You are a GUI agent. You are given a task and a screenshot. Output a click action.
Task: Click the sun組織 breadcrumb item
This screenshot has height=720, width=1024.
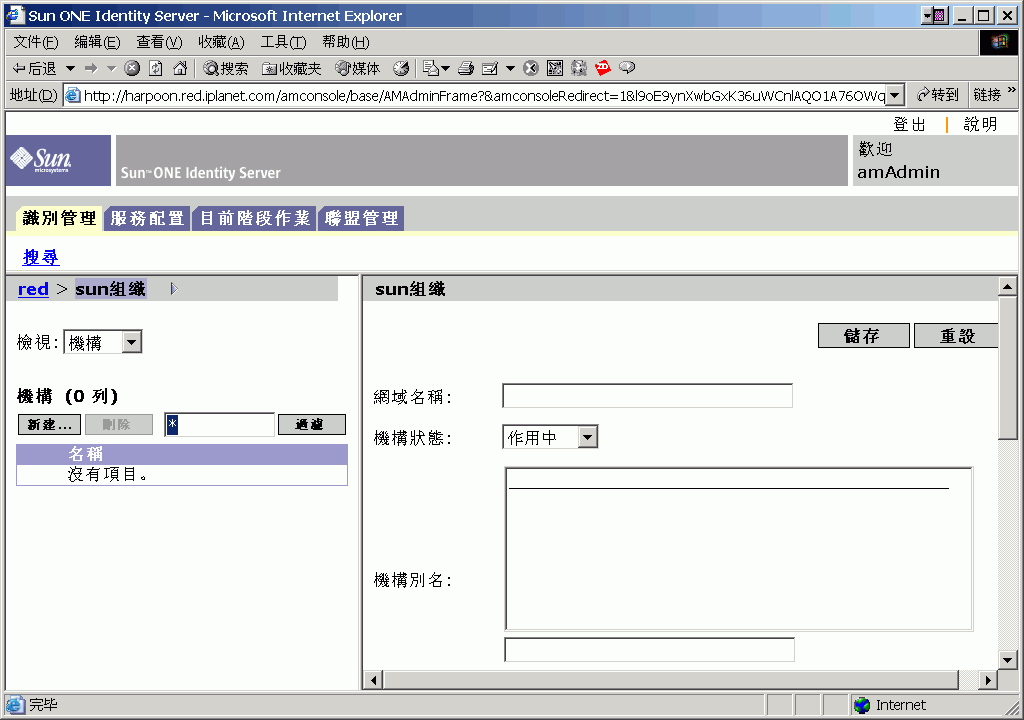click(x=110, y=289)
